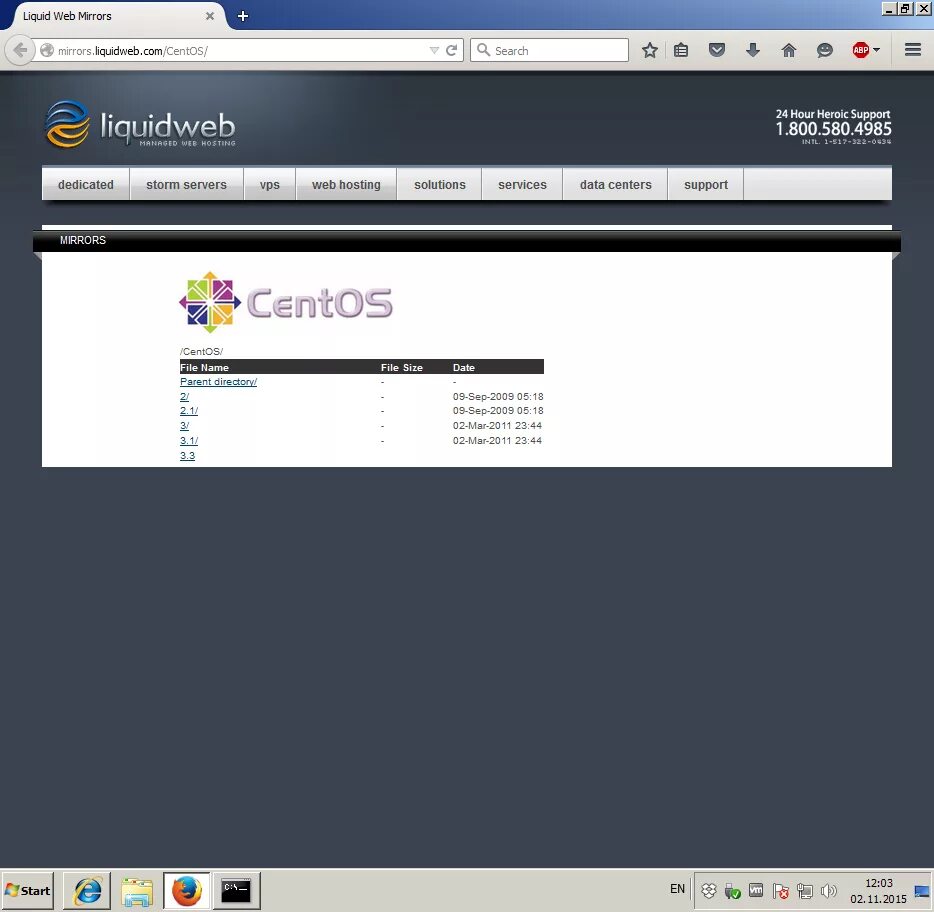Open the URL history dropdown arrow
This screenshot has width=934, height=912.
tap(434, 51)
